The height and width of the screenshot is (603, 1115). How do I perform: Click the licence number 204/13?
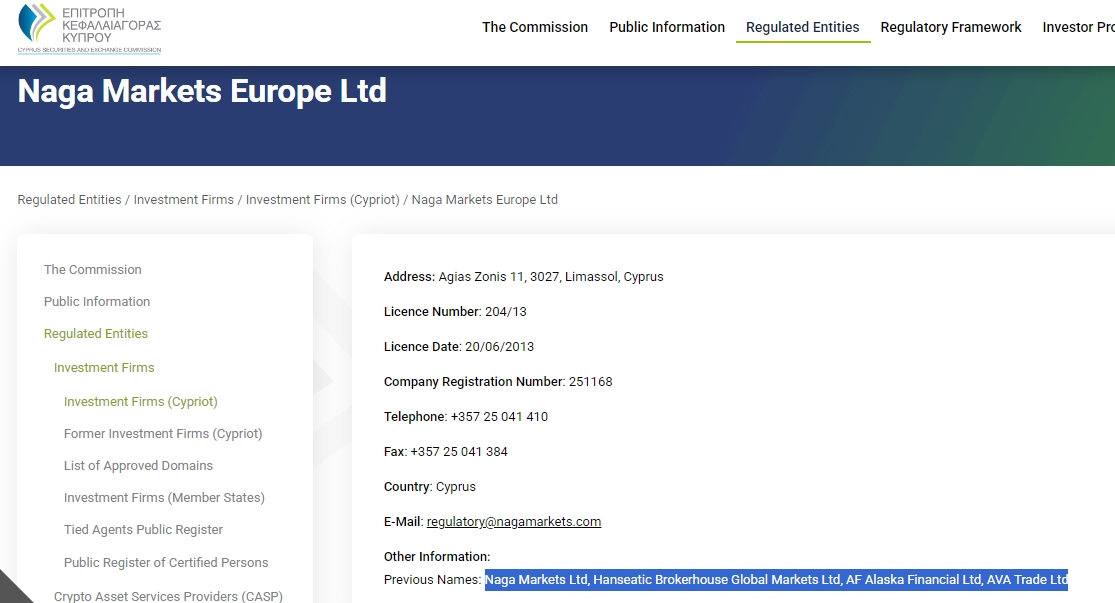coord(506,311)
